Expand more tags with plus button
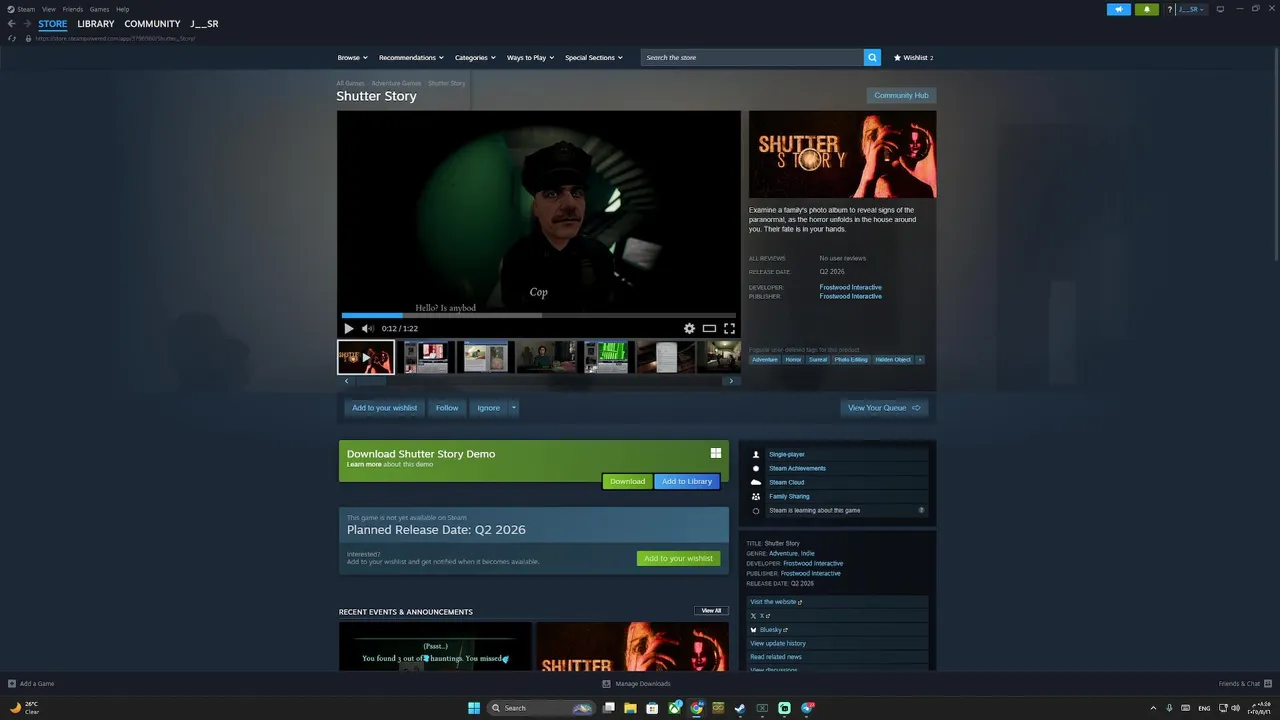1280x720 pixels. (x=920, y=359)
